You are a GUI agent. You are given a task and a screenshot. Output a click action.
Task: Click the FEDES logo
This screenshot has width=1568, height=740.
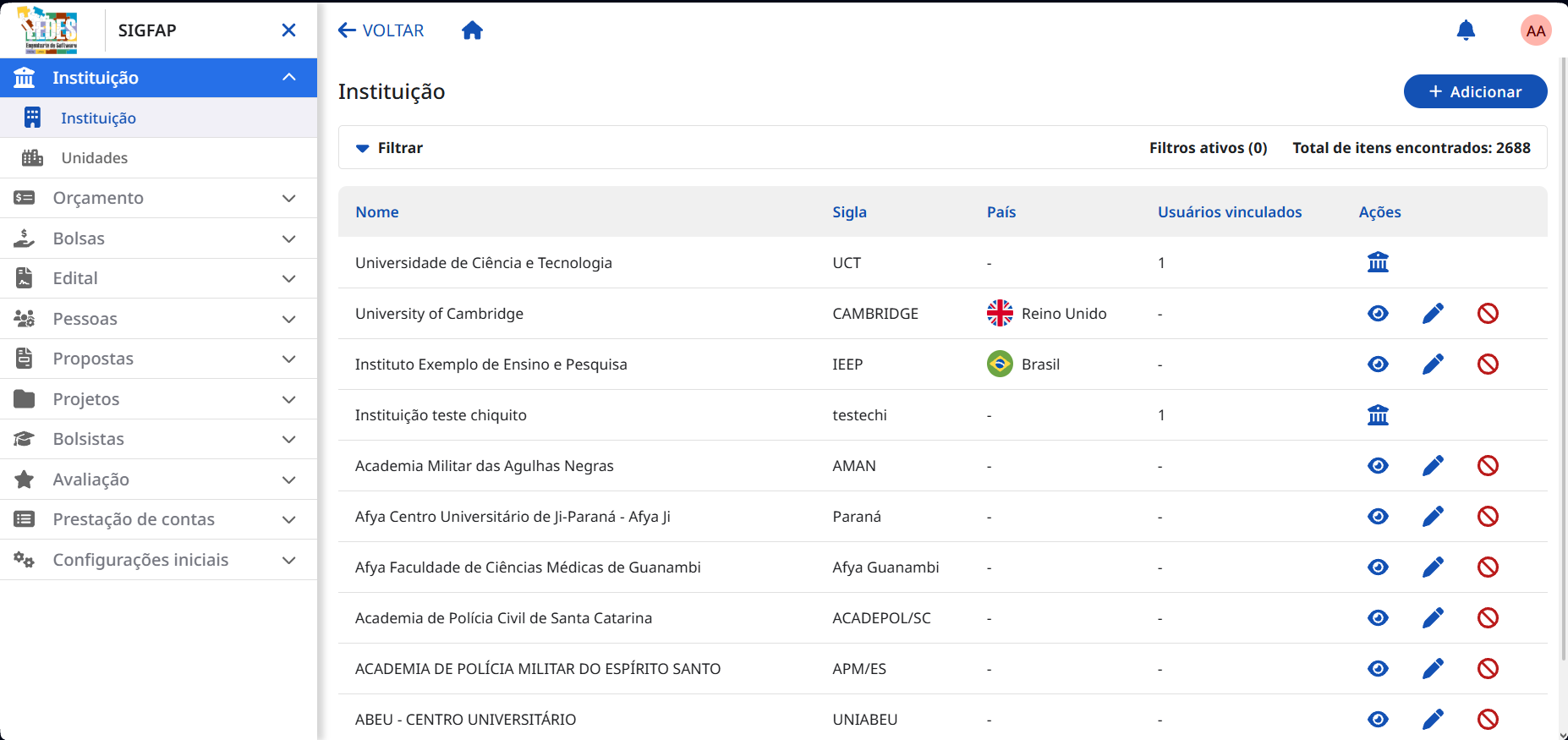49,30
